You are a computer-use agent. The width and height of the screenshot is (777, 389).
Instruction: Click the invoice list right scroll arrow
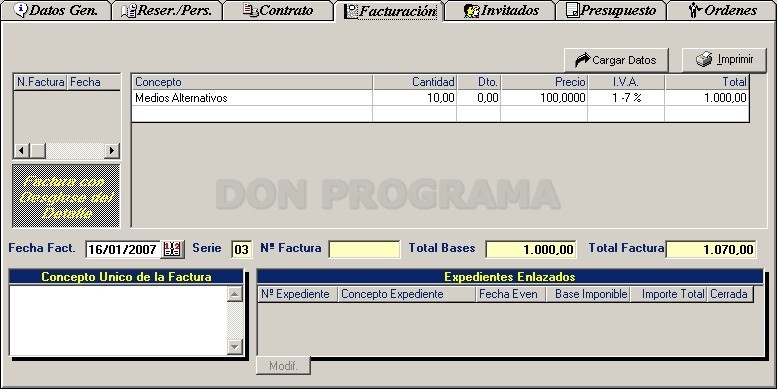click(111, 150)
